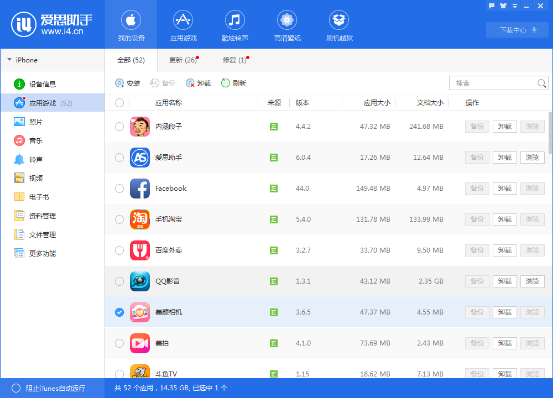
Task: Switch to the tab showing count 1
Action: coord(235,60)
